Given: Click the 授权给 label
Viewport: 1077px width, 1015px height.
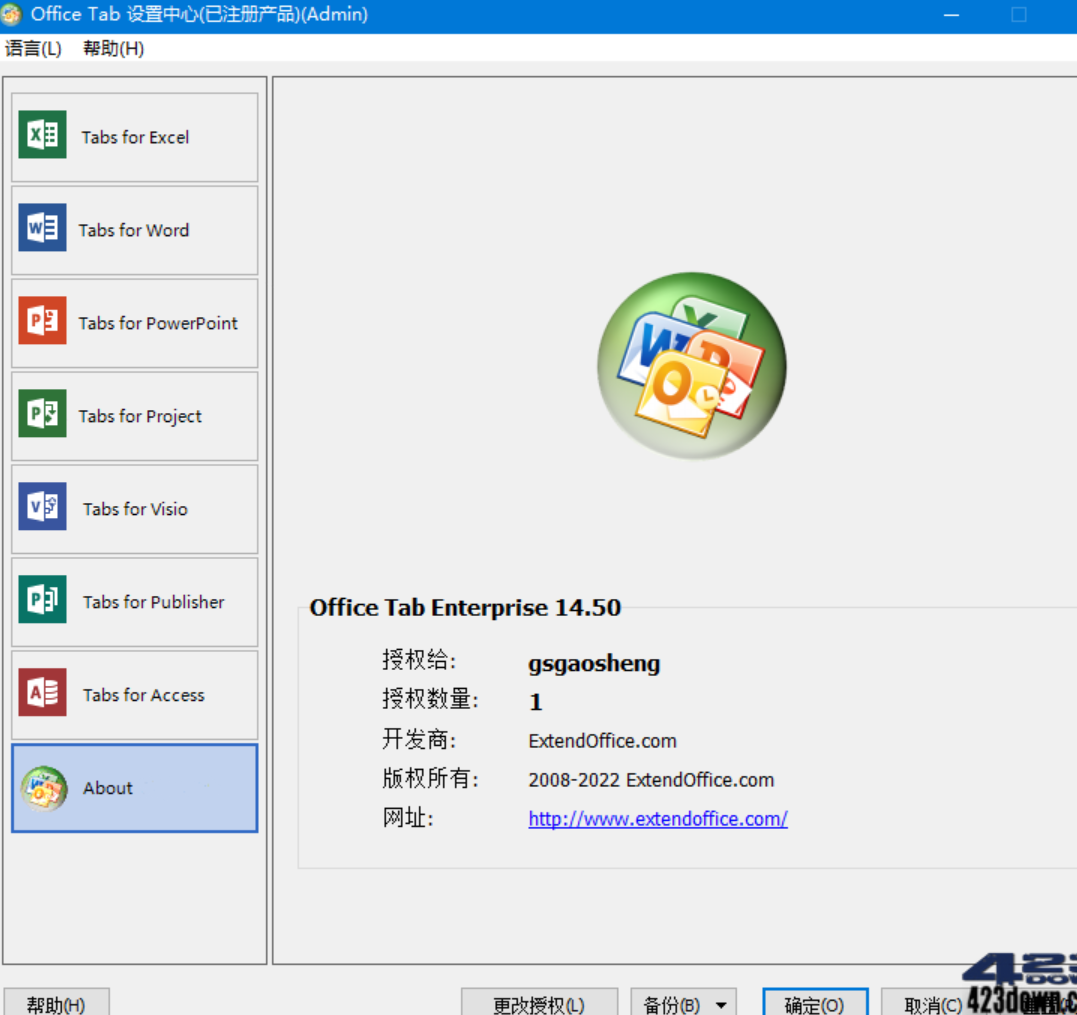Looking at the screenshot, I should point(419,660).
